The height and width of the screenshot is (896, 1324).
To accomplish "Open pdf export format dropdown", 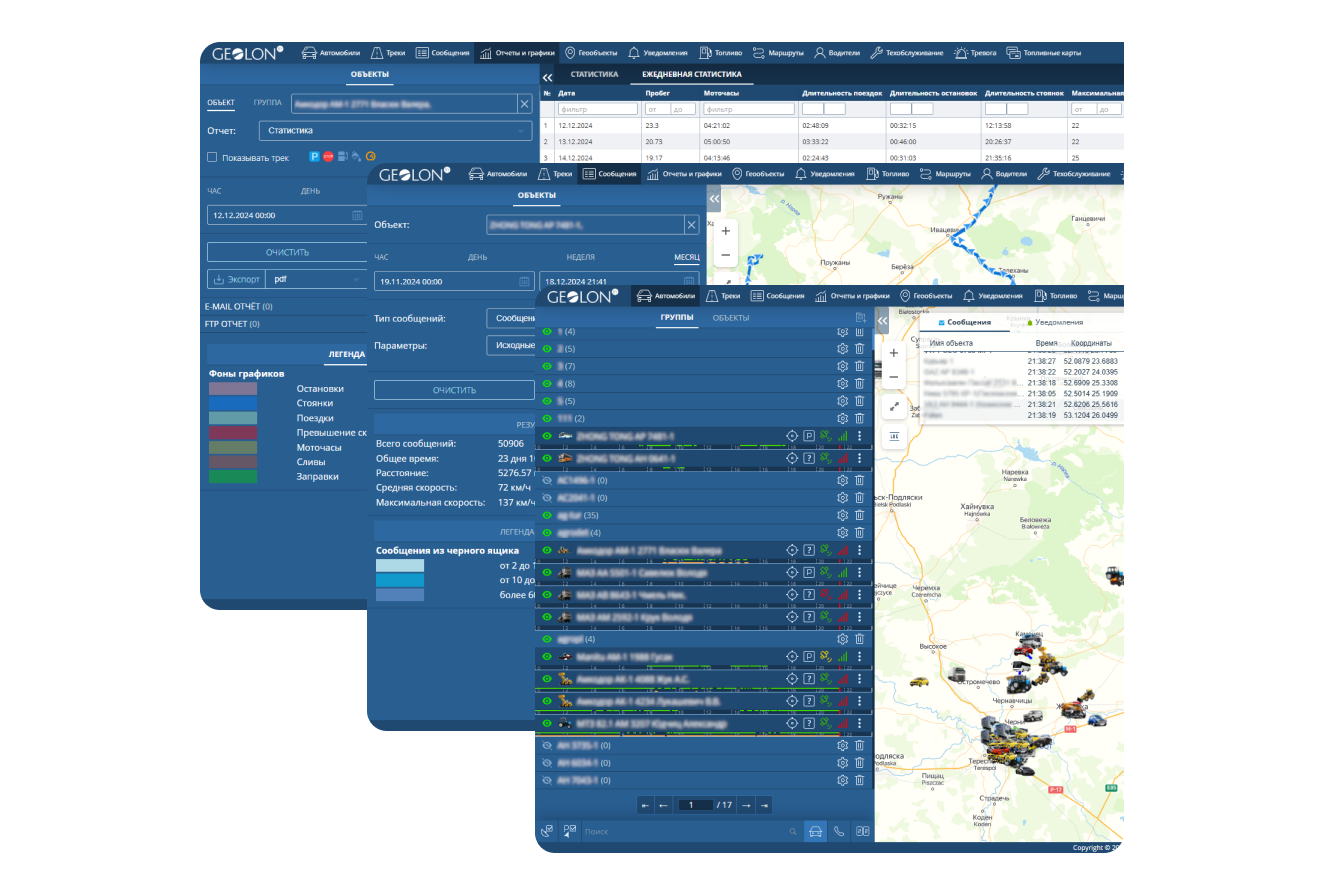I will click(x=317, y=279).
